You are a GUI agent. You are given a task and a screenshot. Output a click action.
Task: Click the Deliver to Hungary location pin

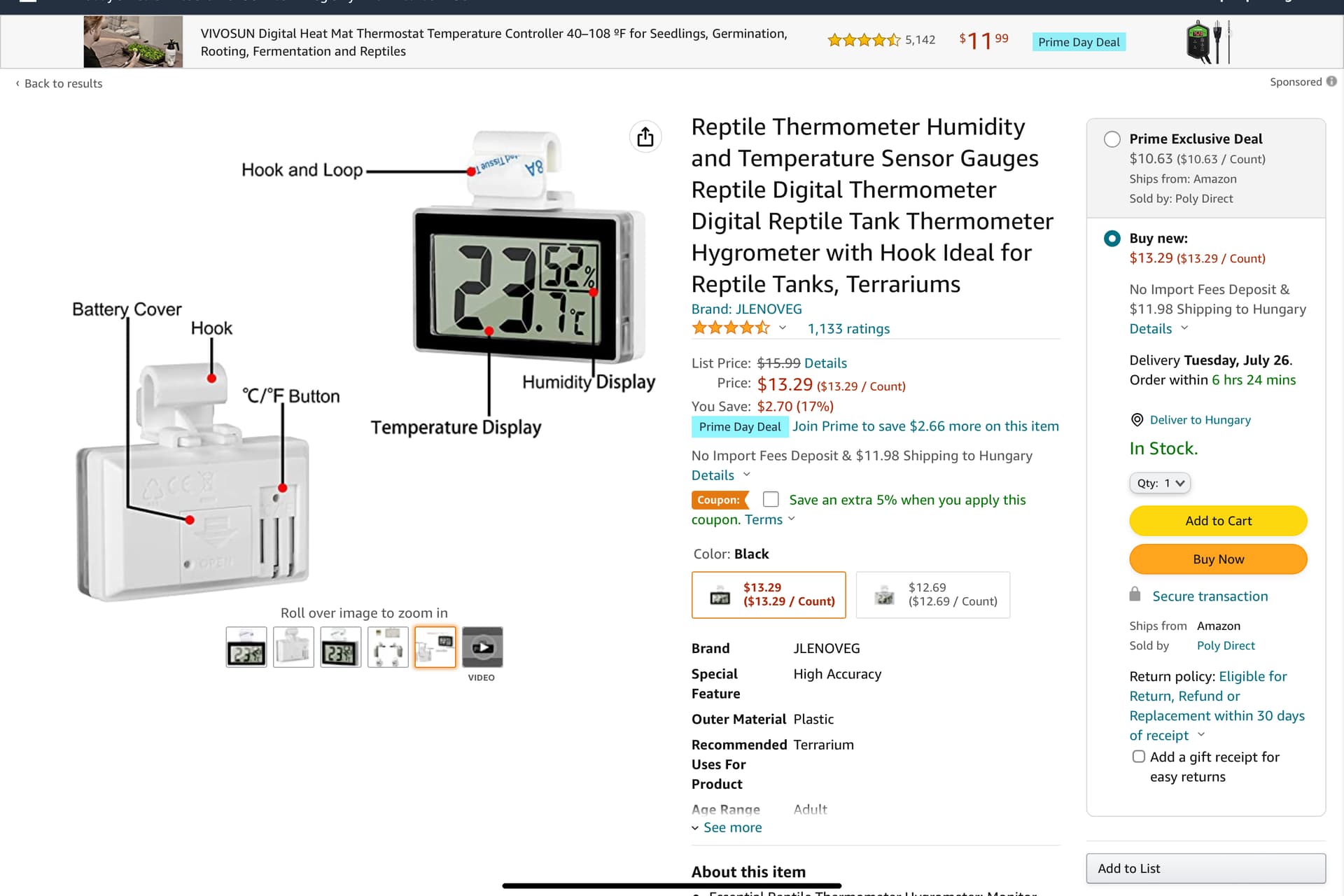[x=1137, y=420]
